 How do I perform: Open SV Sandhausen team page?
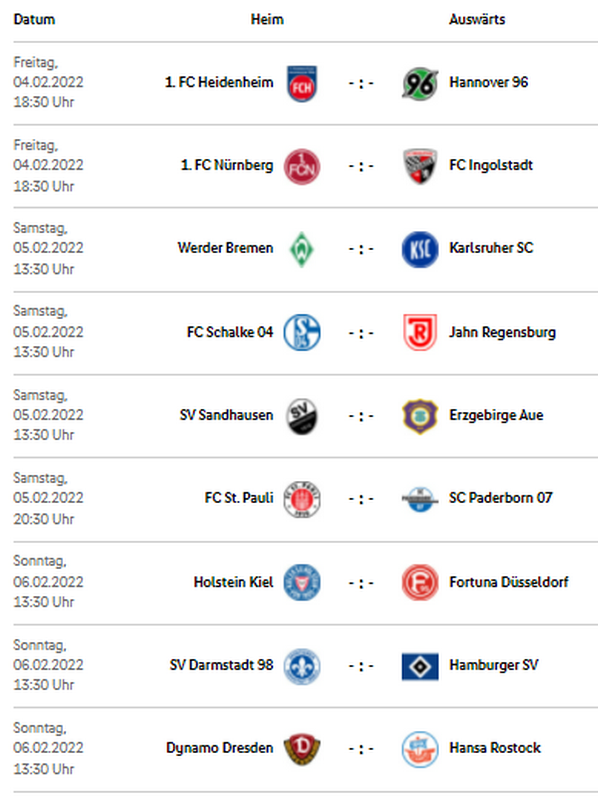click(x=227, y=415)
